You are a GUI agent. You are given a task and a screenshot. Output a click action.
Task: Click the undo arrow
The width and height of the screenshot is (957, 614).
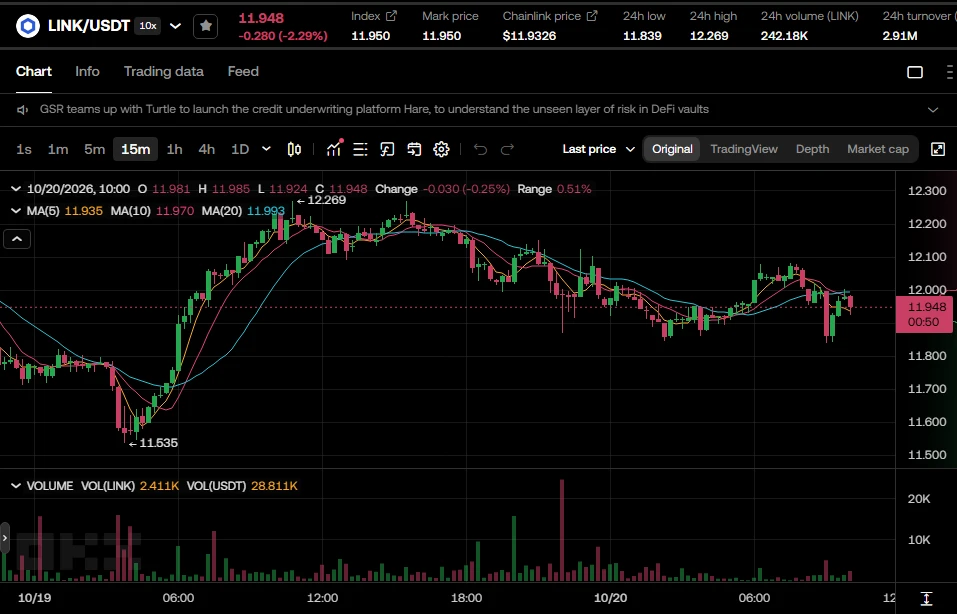point(480,149)
